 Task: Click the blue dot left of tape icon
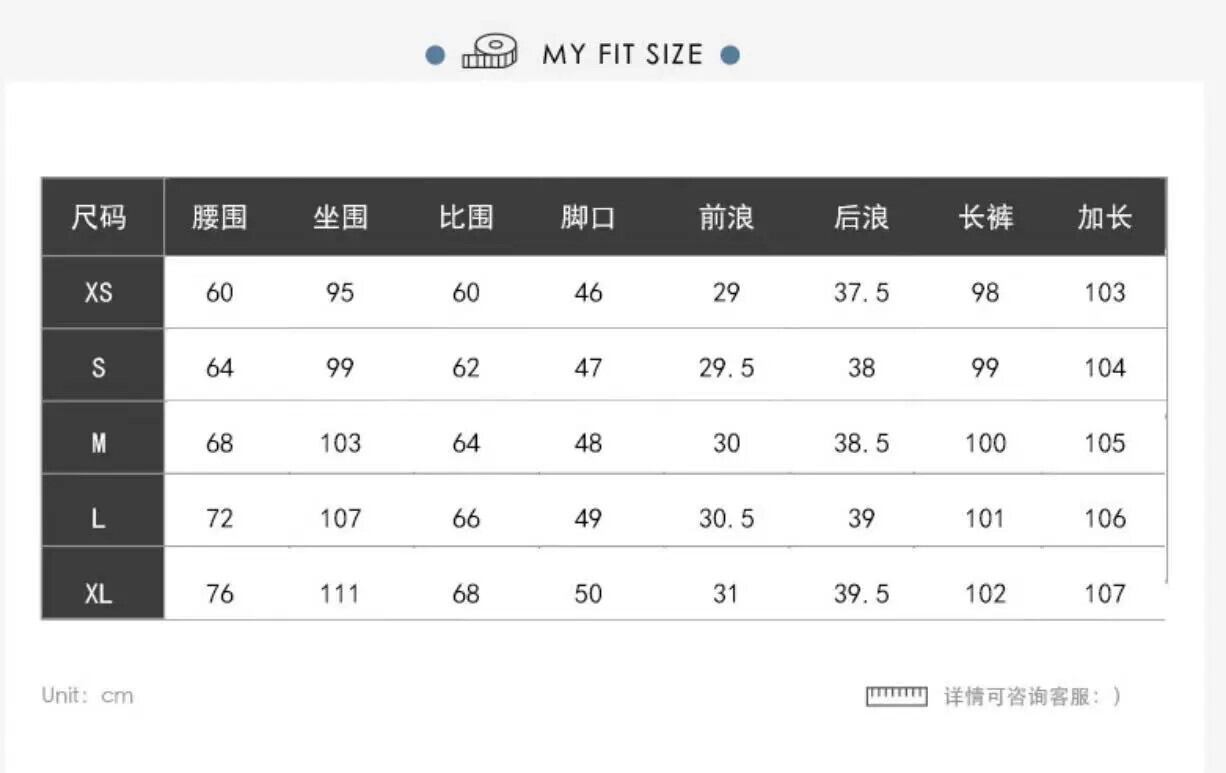(x=435, y=55)
